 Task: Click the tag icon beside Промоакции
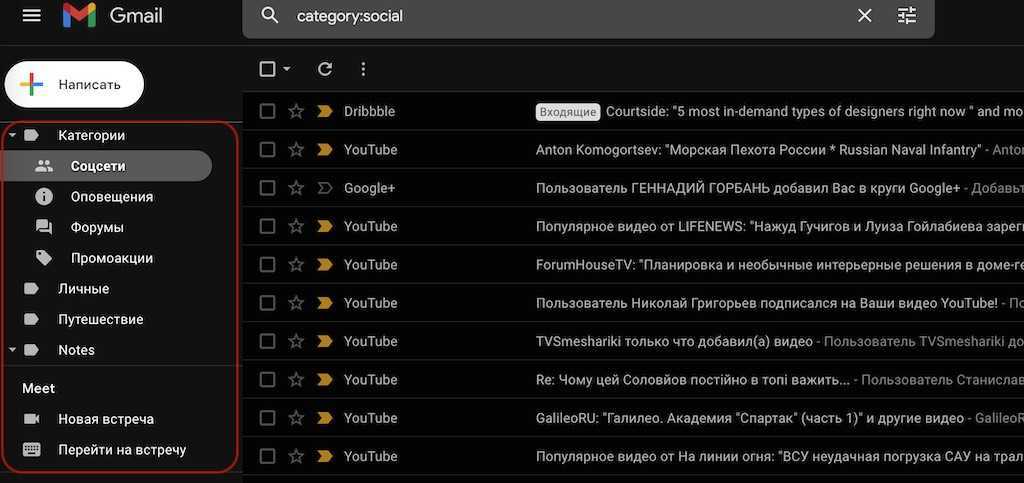point(44,258)
